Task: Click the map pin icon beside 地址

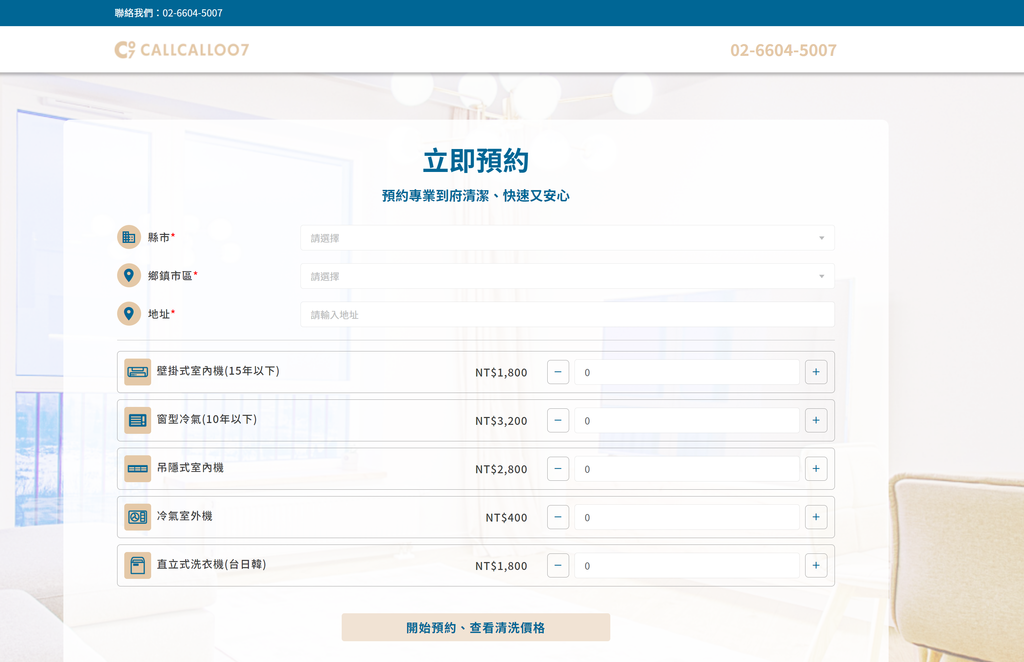Action: [129, 314]
